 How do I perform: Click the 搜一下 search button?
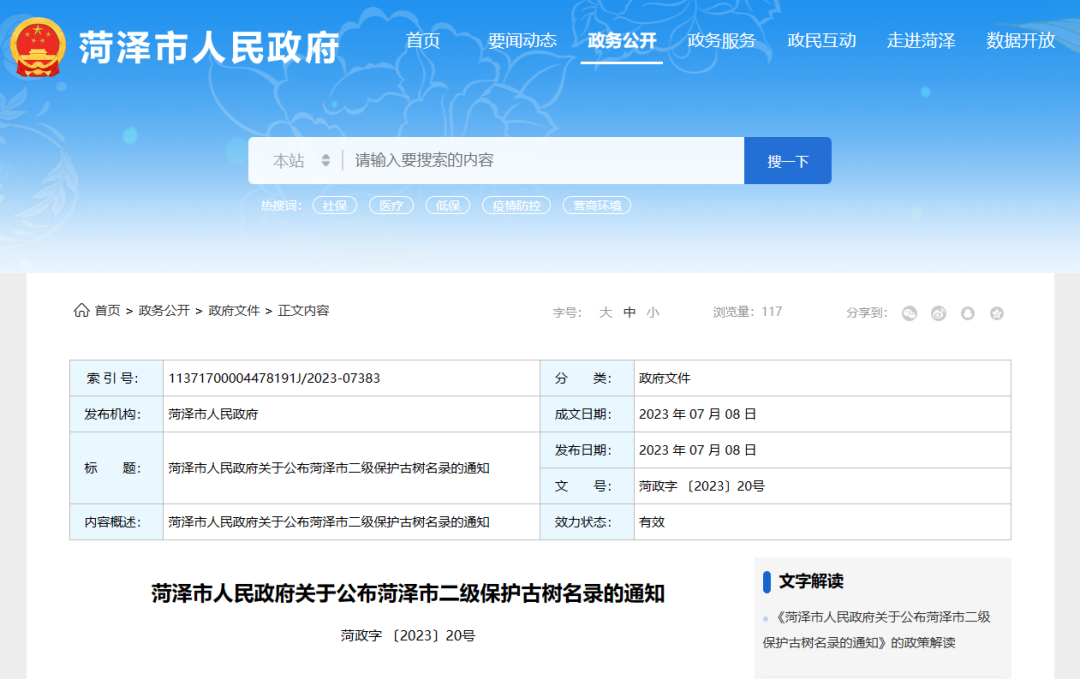(x=788, y=160)
